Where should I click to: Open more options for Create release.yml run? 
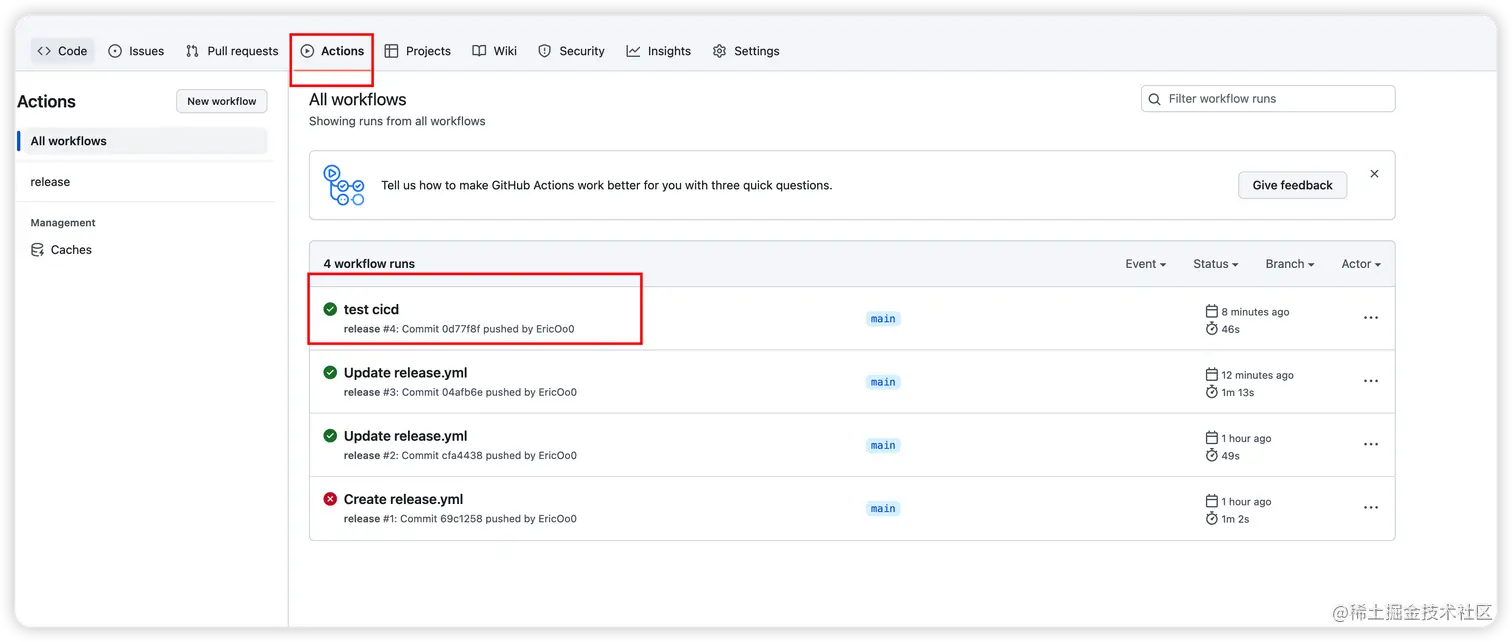coord(1371,508)
